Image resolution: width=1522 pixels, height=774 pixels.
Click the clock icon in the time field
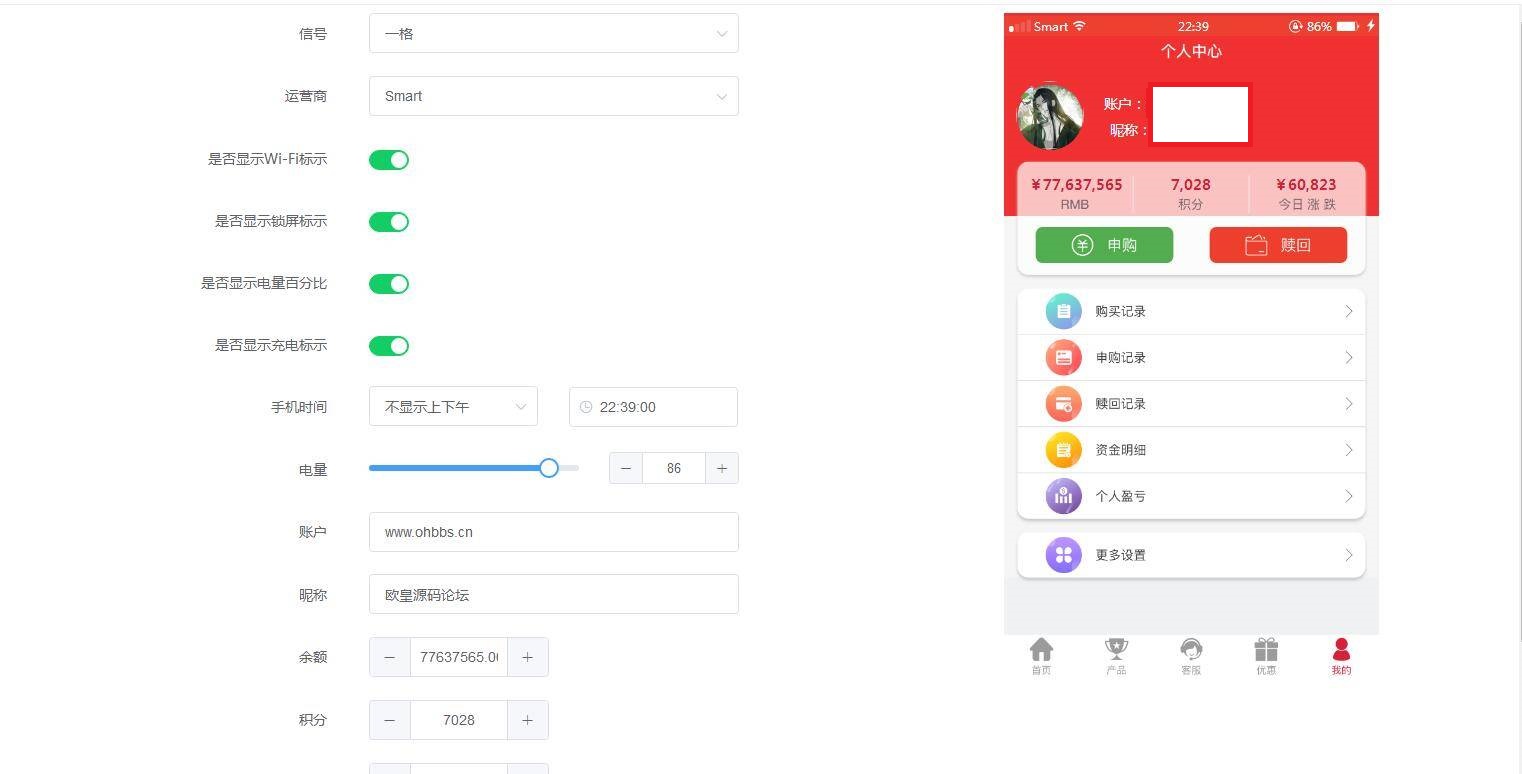pyautogui.click(x=586, y=407)
